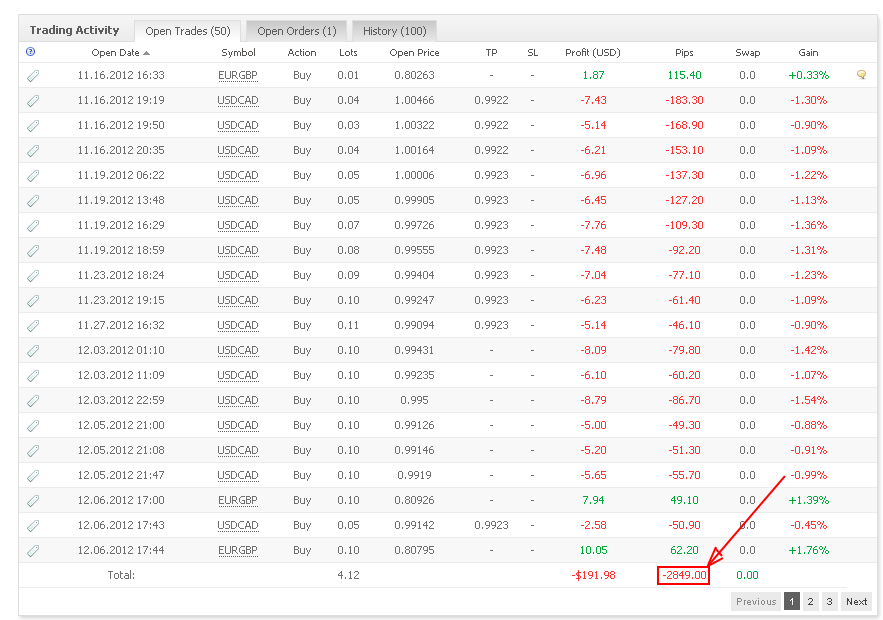The height and width of the screenshot is (620, 883).
Task: Open USDCAD symbol link in 11.16.2012 19:19 row
Action: click(238, 100)
